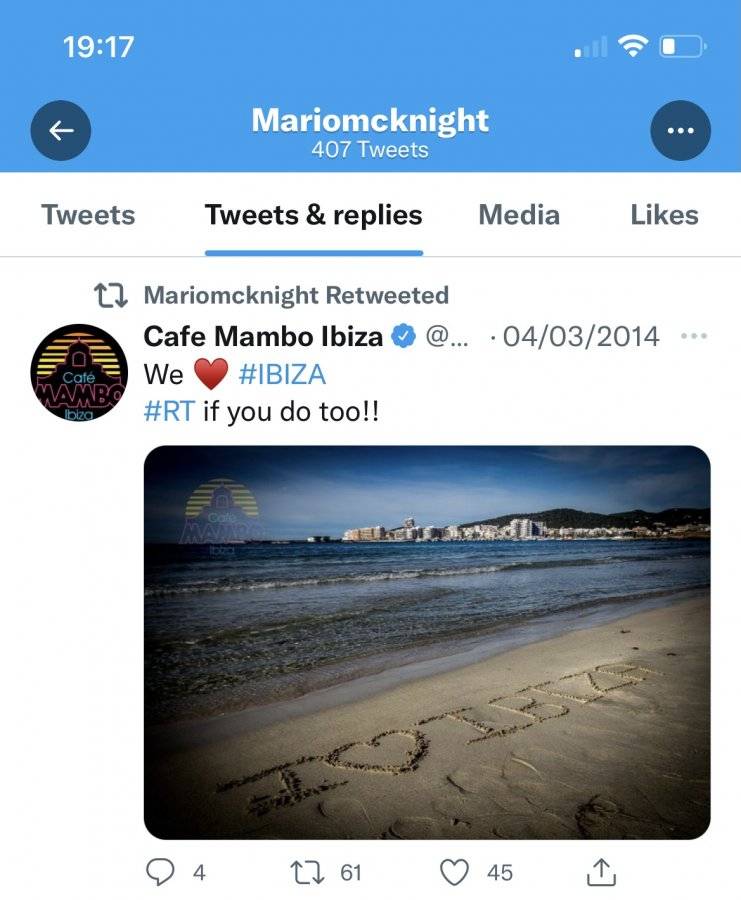Tap the Mariomcknight Retweeted label
This screenshot has height=900, width=741.
pos(296,295)
